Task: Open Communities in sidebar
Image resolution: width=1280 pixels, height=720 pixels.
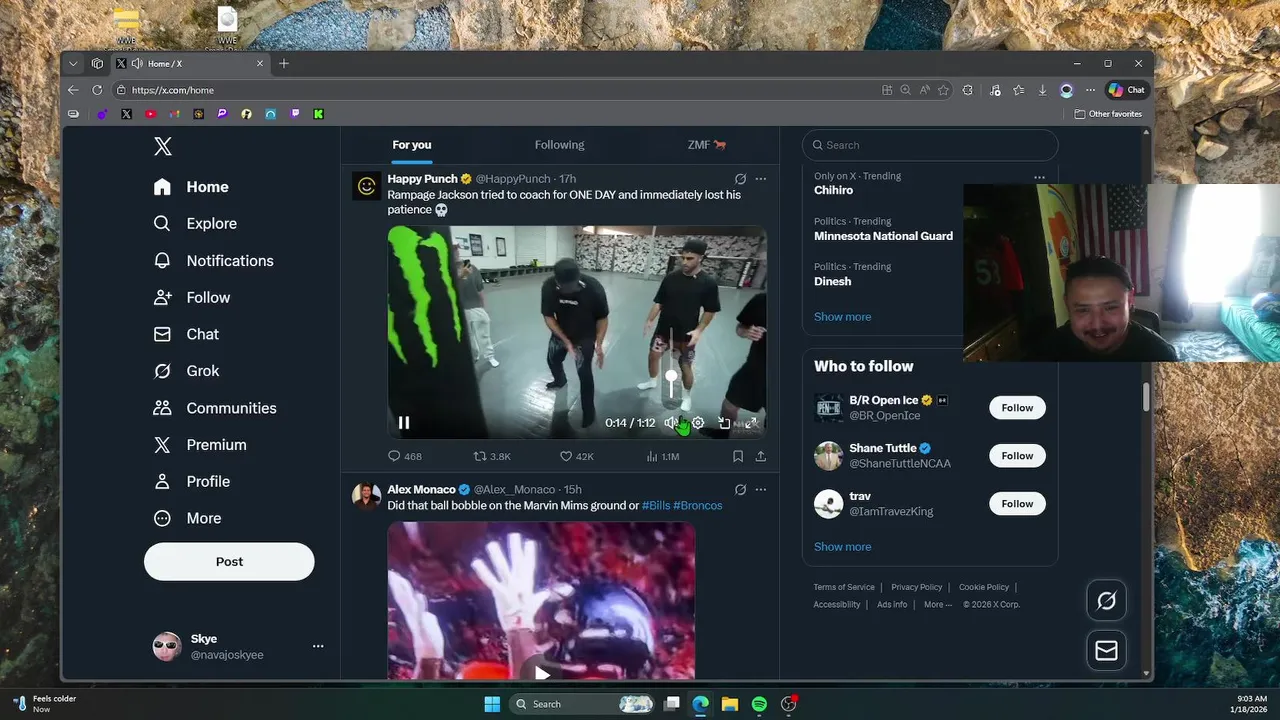Action: (215, 408)
